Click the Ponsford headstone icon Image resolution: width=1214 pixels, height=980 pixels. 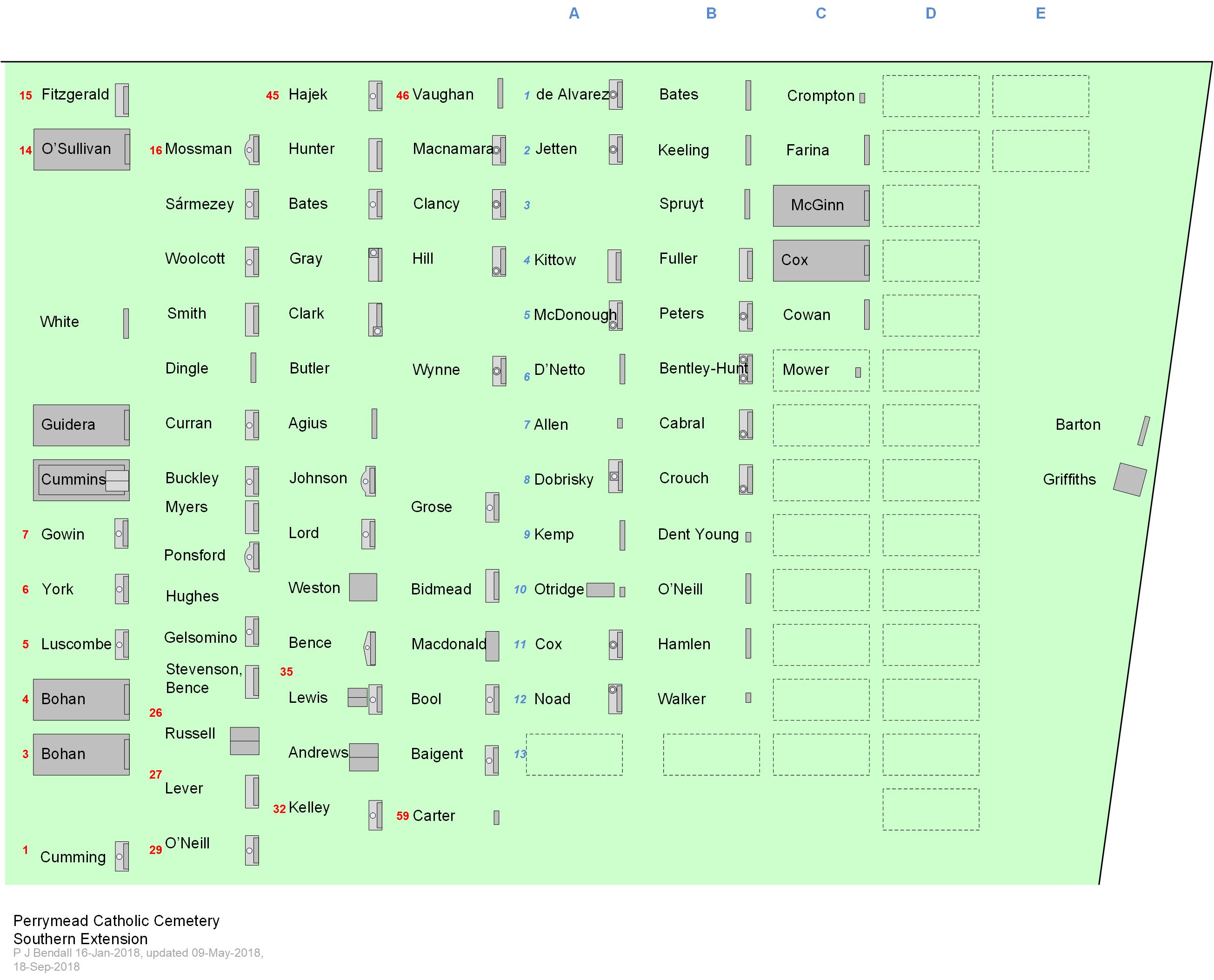pyautogui.click(x=252, y=557)
